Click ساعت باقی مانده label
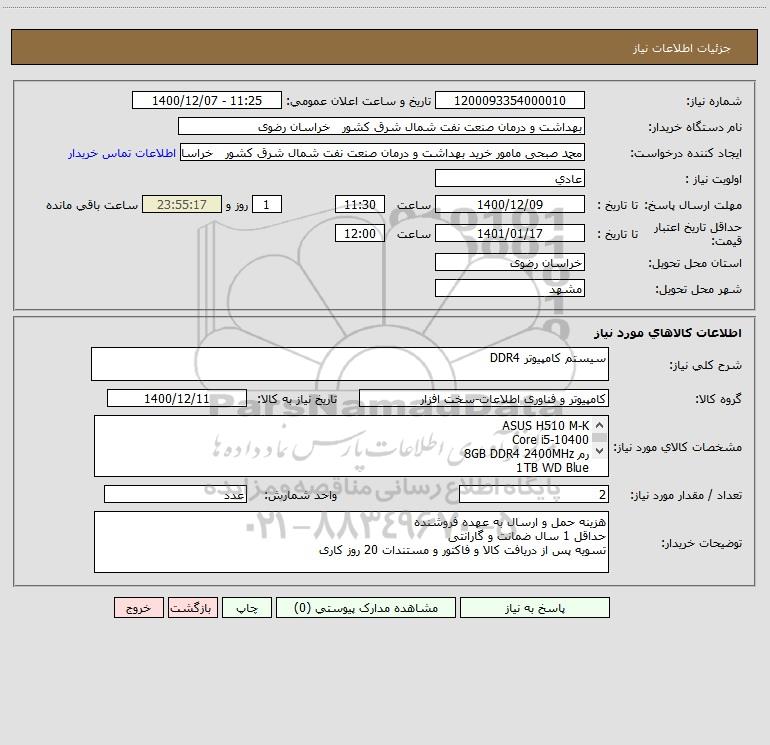The image size is (770, 745). click(92, 205)
